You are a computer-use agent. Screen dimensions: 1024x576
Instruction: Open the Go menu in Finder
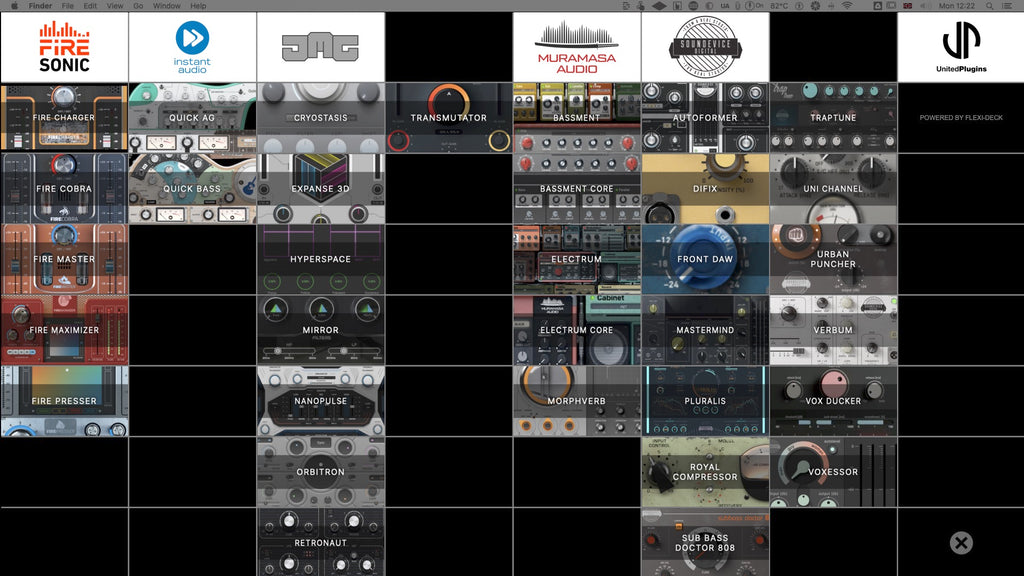point(140,5)
